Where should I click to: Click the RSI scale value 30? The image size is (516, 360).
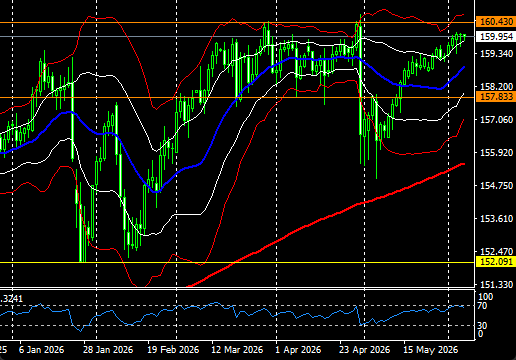[x=482, y=325]
